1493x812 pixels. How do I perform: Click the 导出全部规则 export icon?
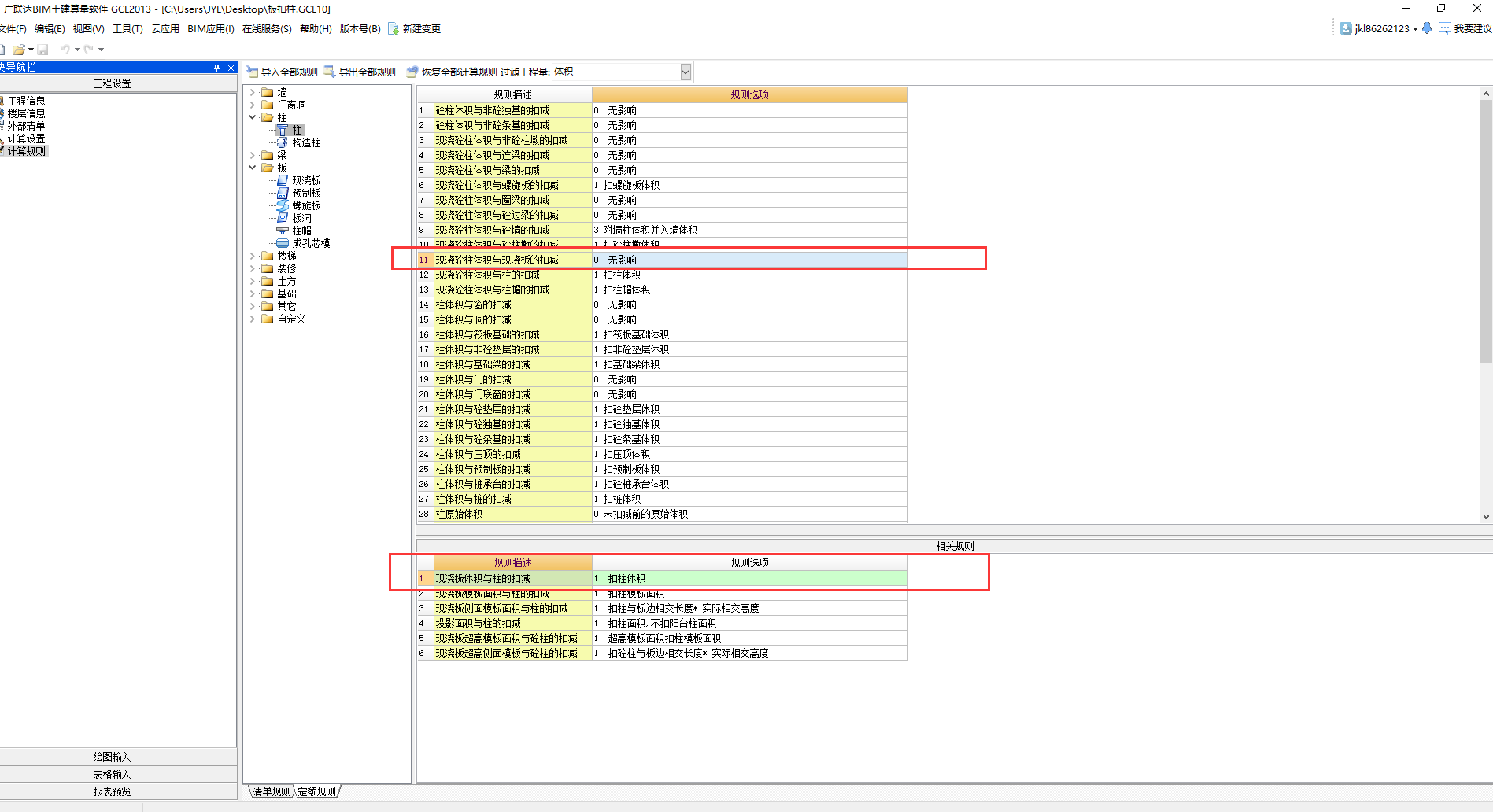330,72
